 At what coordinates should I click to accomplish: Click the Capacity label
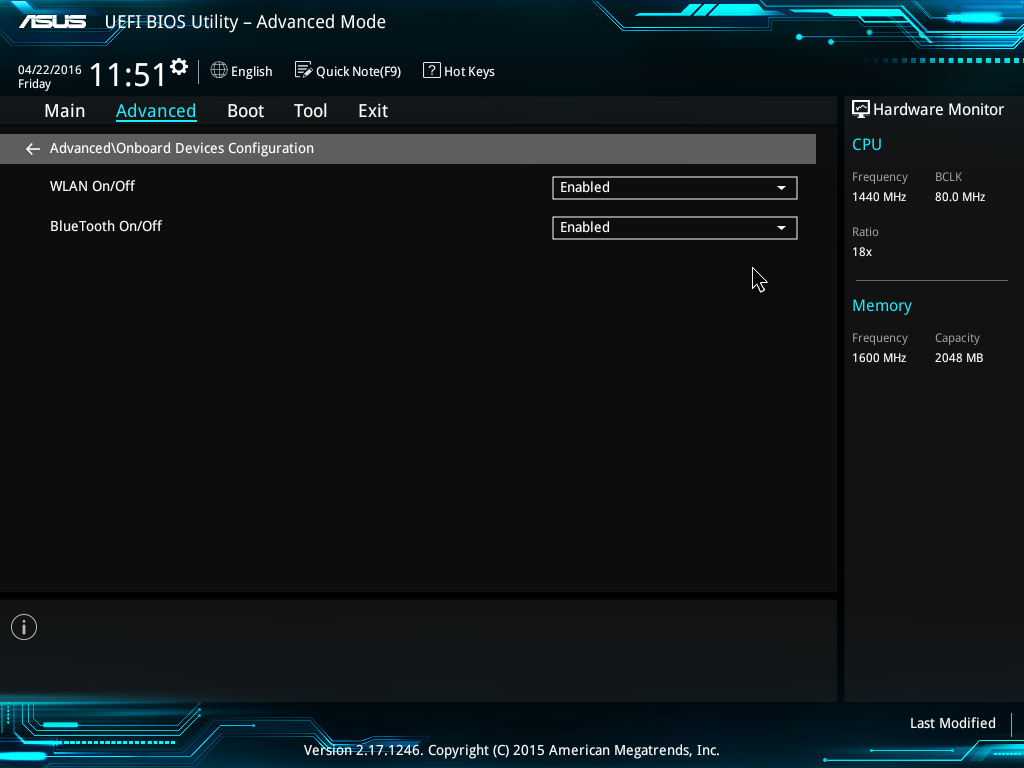coord(957,338)
